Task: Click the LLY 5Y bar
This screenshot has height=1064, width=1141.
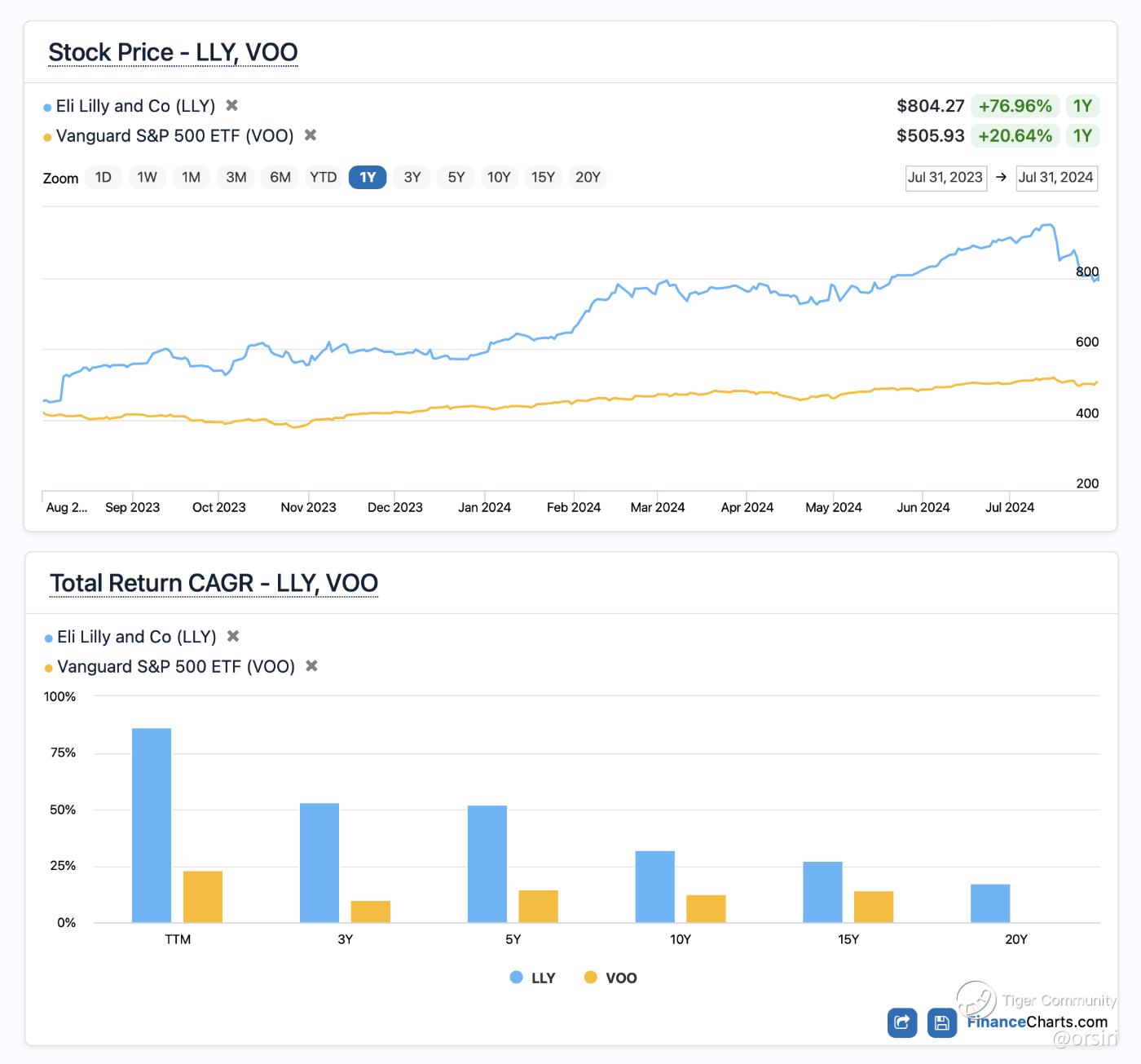Action: [x=487, y=864]
